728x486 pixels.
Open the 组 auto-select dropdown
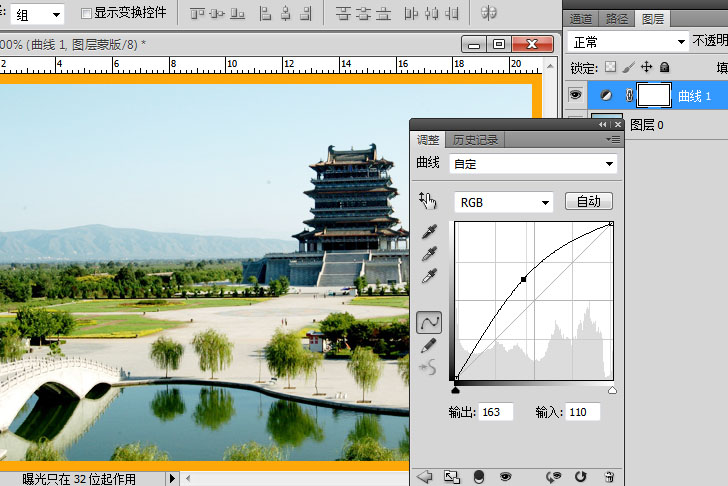[x=37, y=15]
